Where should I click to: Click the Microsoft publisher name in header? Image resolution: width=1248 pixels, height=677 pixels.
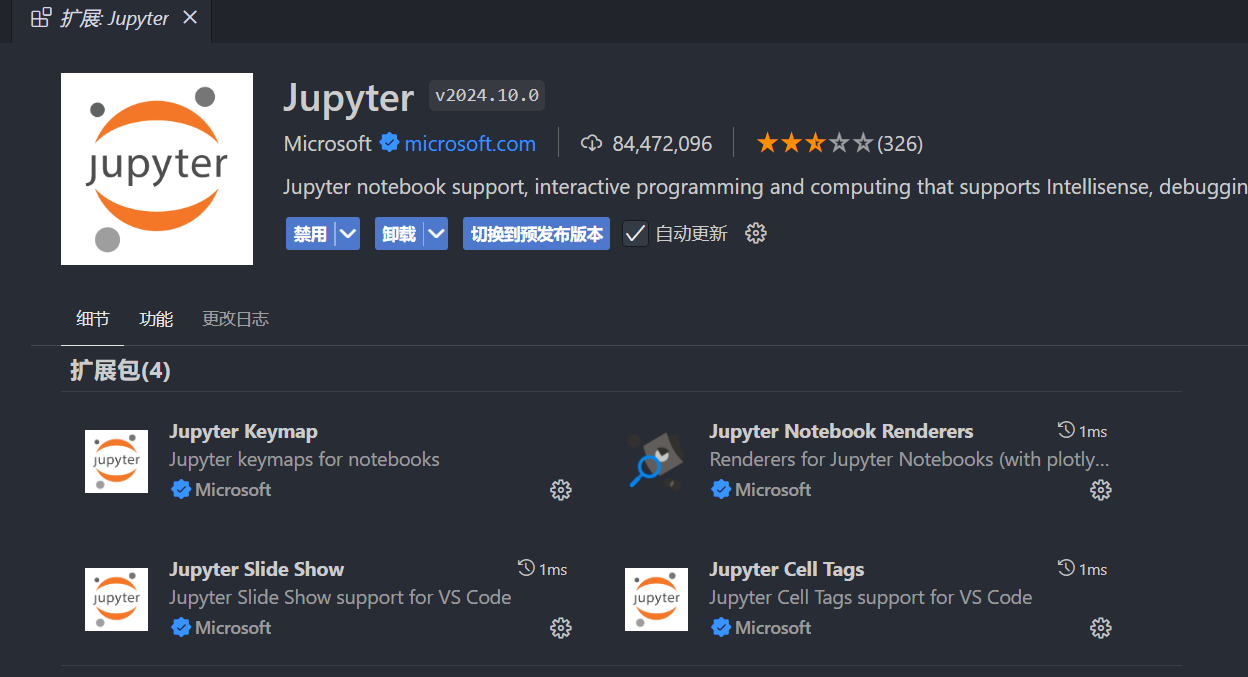pyautogui.click(x=327, y=143)
